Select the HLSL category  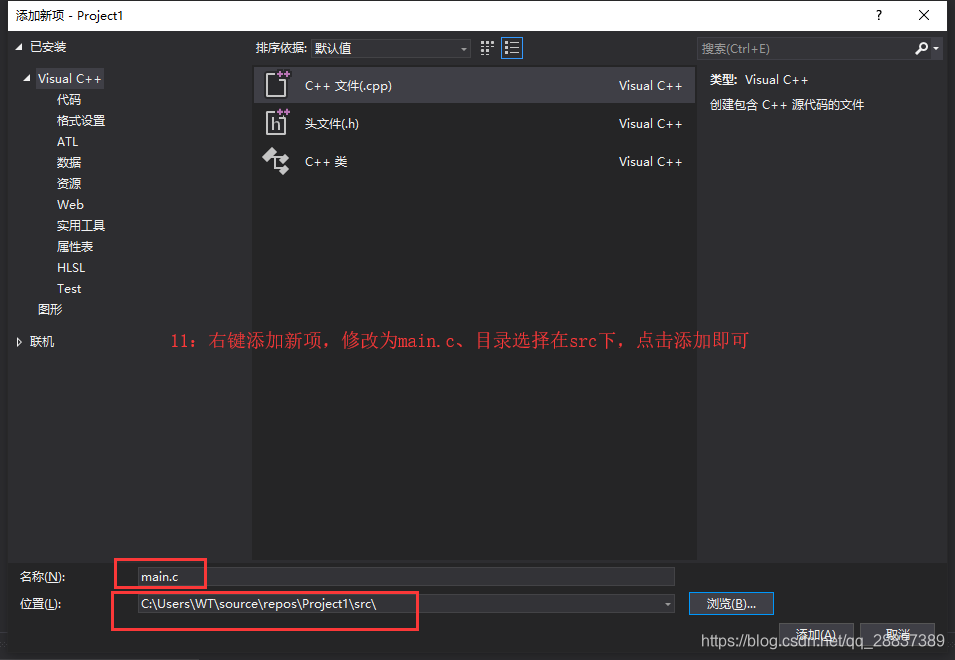pyautogui.click(x=71, y=267)
